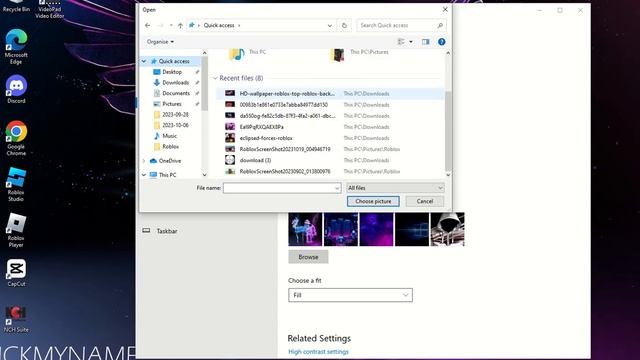Select the HD-wallpaper-roblox-top-roblox-back file
The image size is (640, 360).
(330, 93)
